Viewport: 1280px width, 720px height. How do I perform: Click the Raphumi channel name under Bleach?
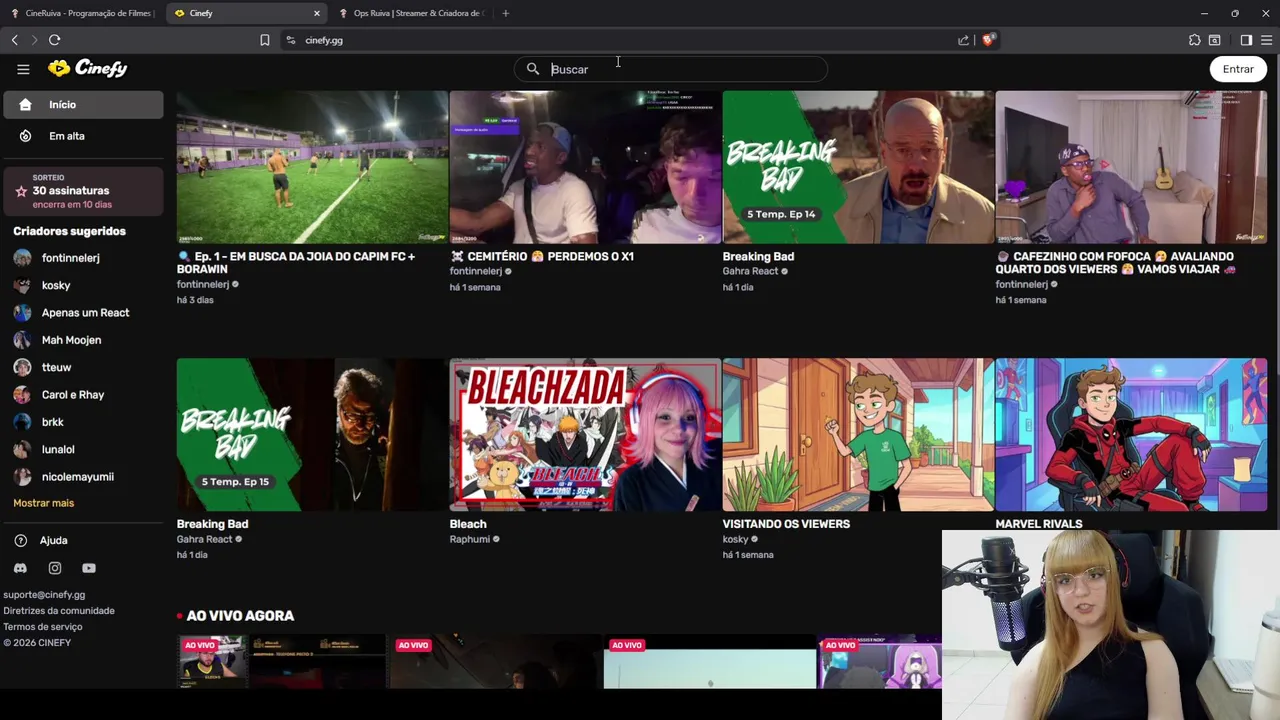pyautogui.click(x=470, y=539)
